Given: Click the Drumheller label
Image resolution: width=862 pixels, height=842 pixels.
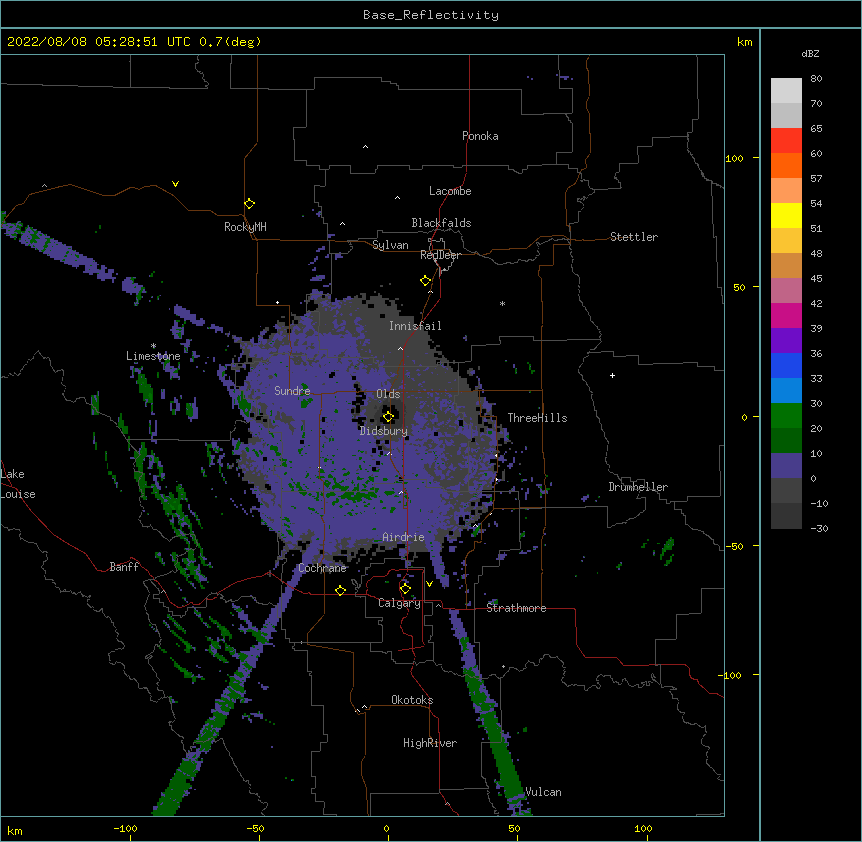Looking at the screenshot, I should (x=638, y=487).
